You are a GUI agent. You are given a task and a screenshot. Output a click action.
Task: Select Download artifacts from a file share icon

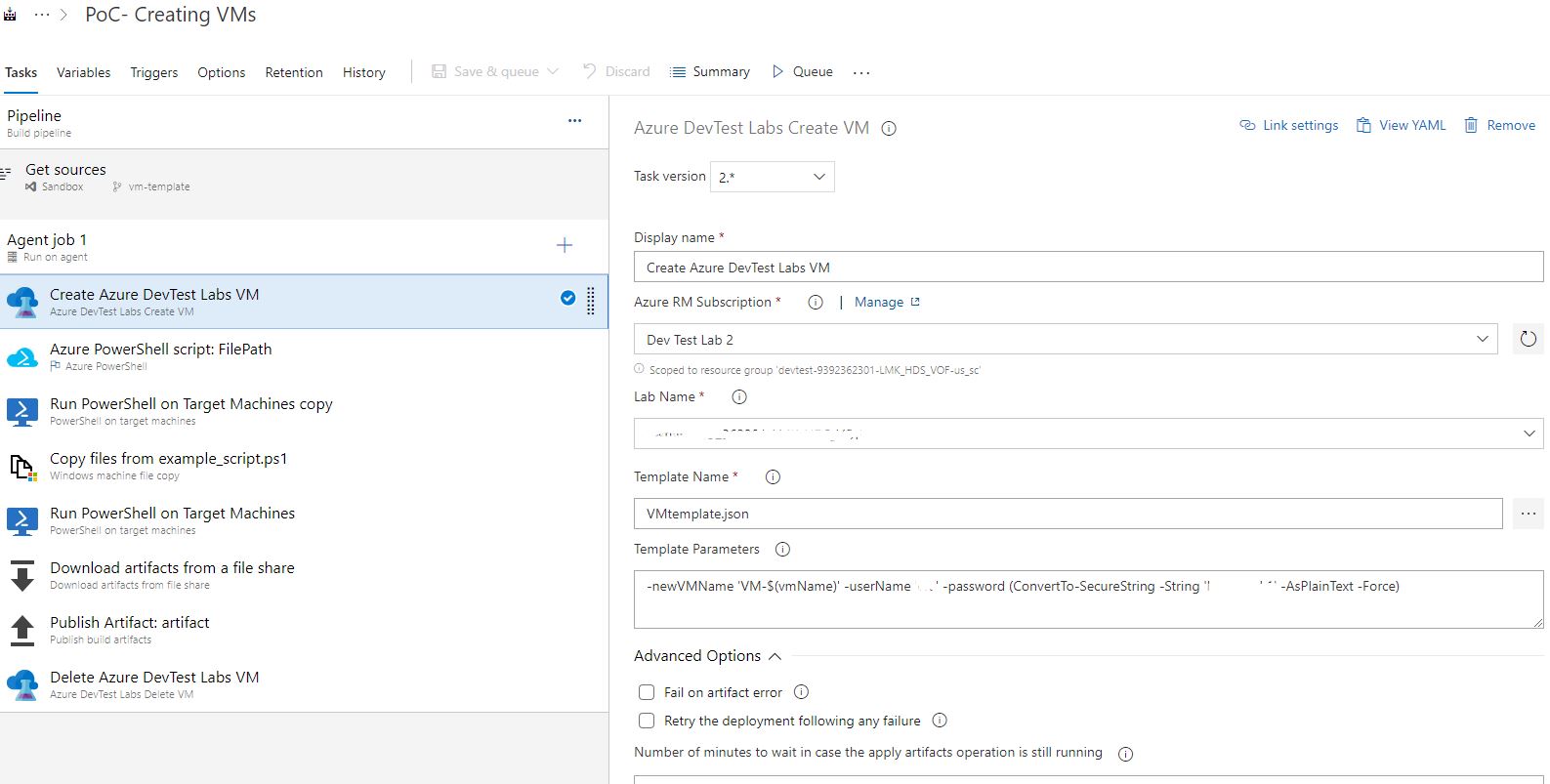[x=22, y=575]
